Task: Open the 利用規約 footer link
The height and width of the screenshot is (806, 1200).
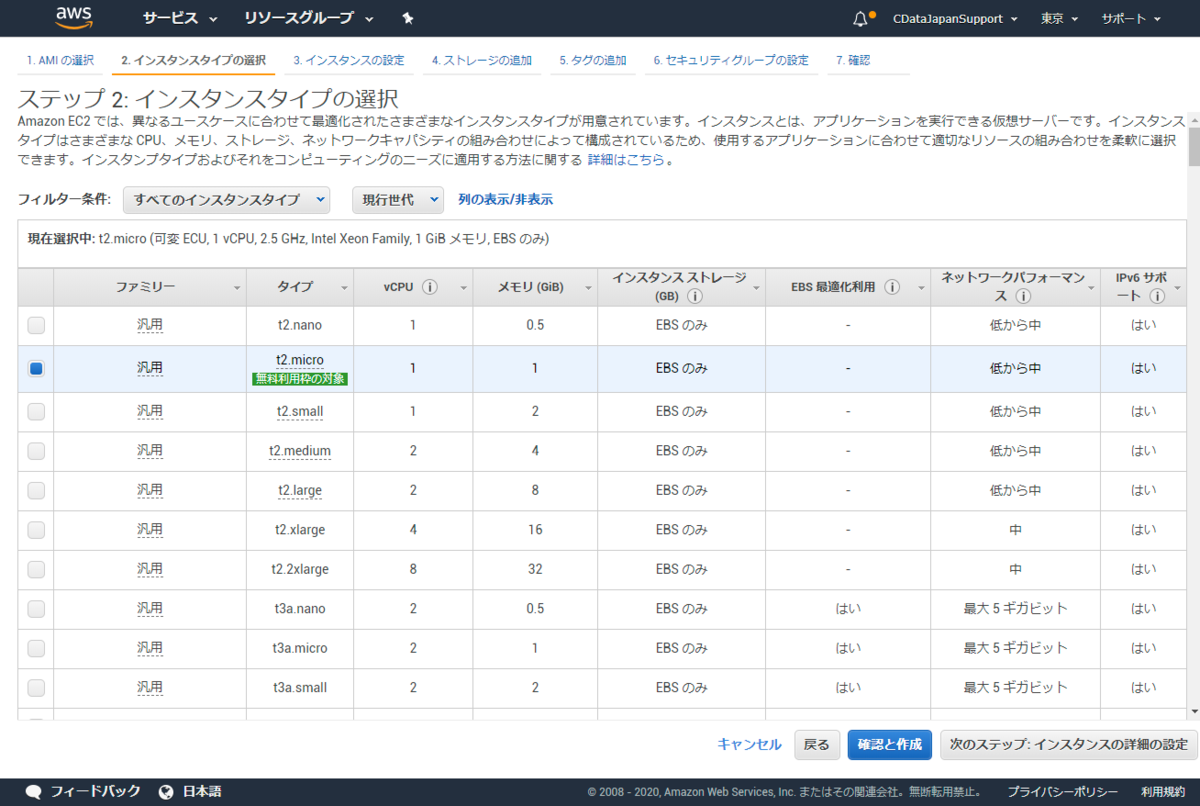Action: pos(1163,792)
